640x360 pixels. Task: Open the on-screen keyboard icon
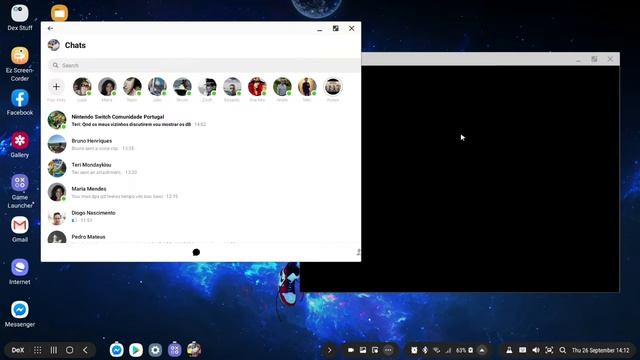[522, 350]
